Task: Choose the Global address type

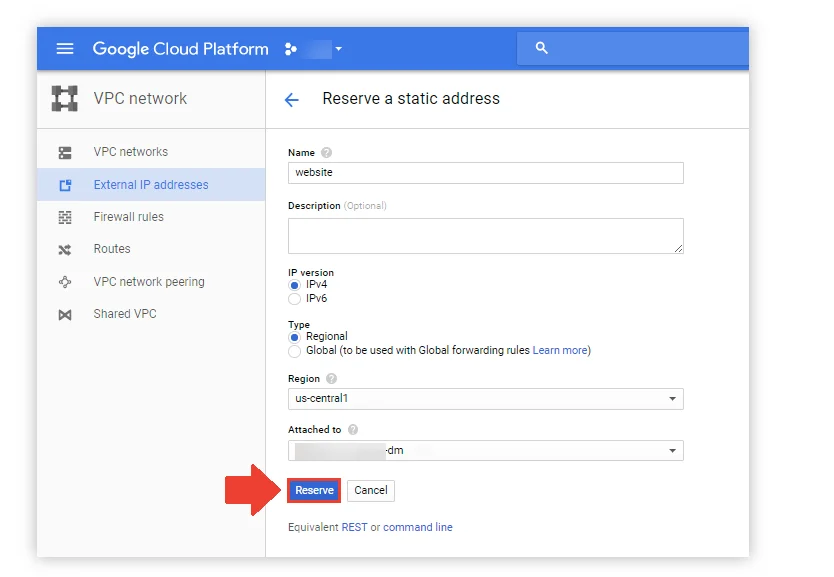Action: pyautogui.click(x=294, y=349)
